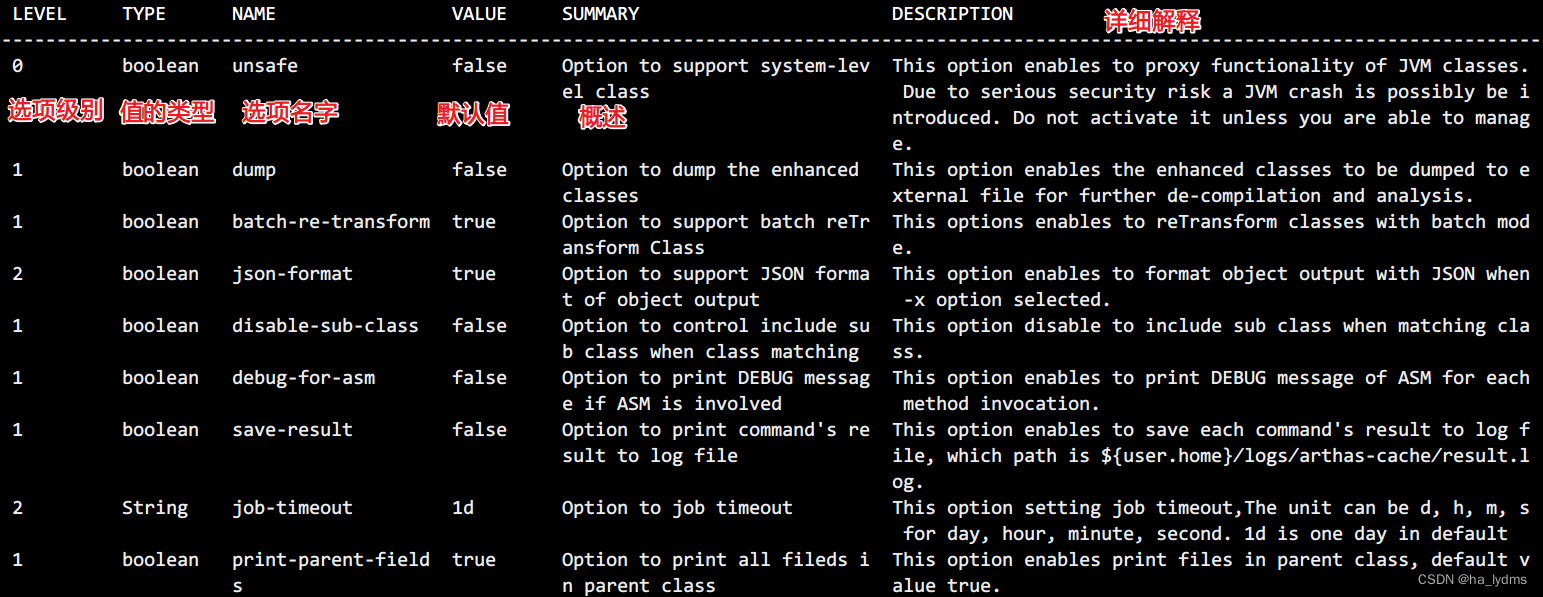Select the dump option name

tap(254, 170)
